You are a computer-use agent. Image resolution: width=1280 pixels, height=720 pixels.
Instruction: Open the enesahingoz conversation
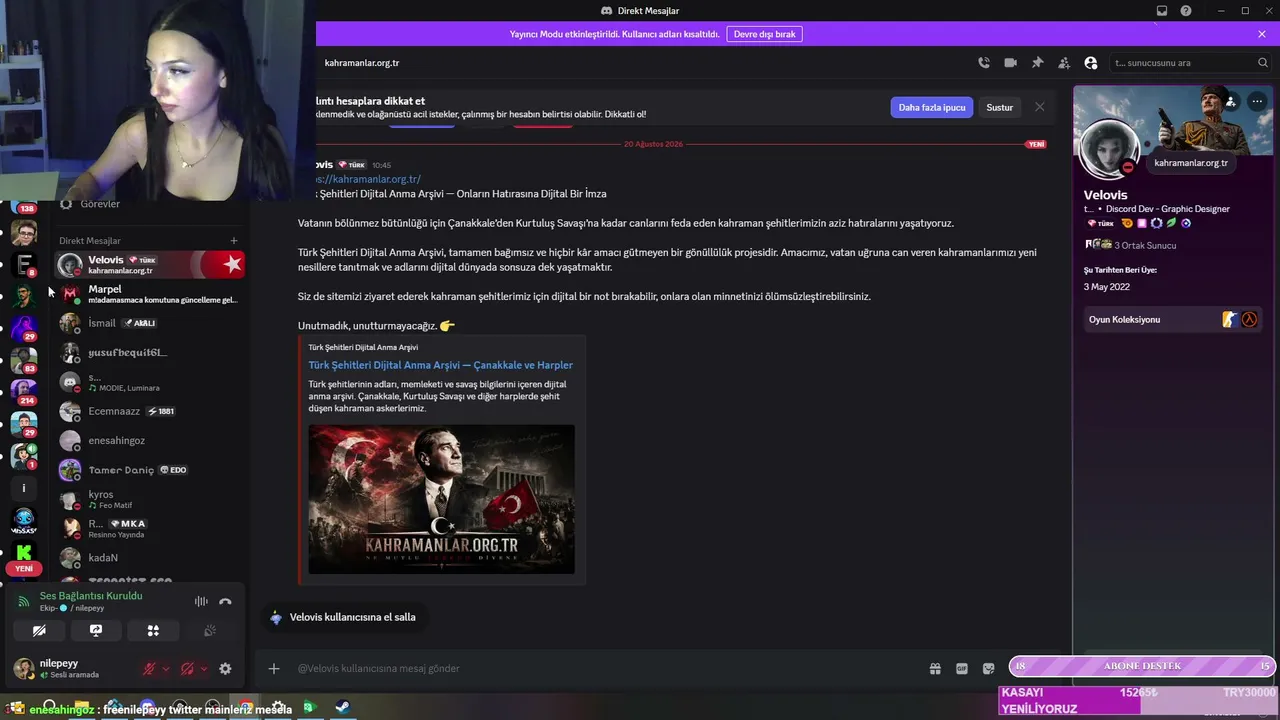[150, 440]
